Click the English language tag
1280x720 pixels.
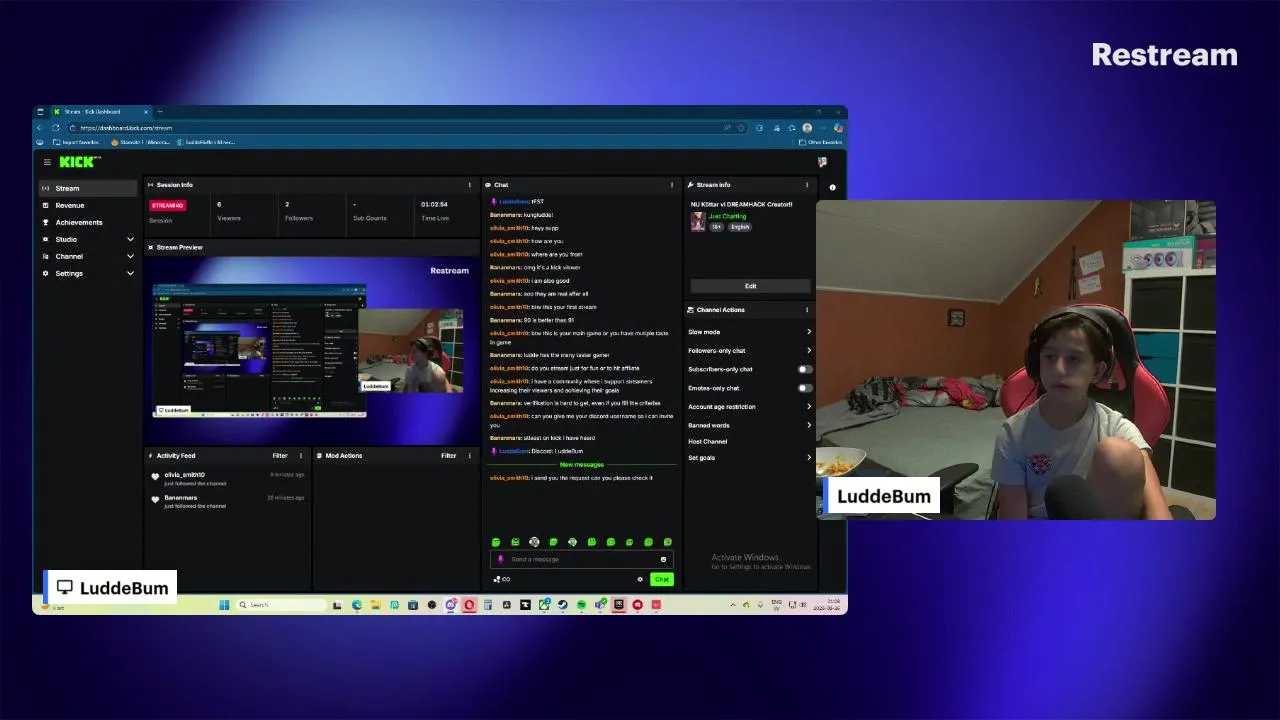coord(739,227)
